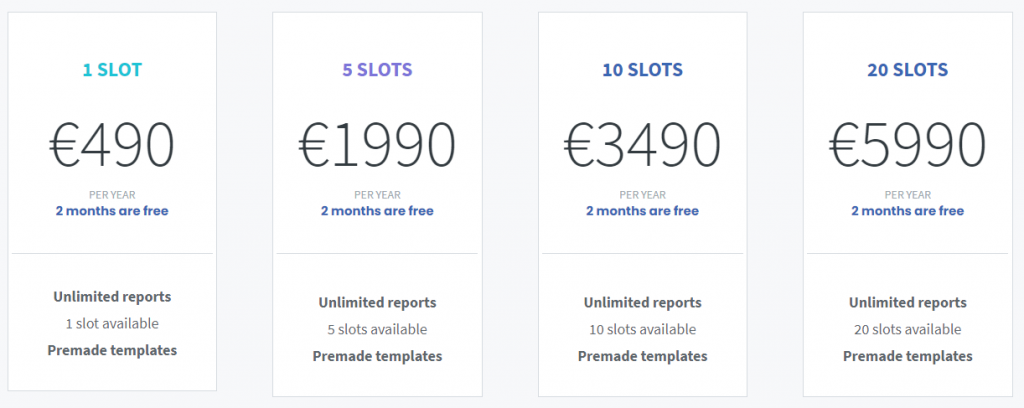Click '2 months are free' under €3490
Viewport: 1024px width, 408px height.
point(642,211)
